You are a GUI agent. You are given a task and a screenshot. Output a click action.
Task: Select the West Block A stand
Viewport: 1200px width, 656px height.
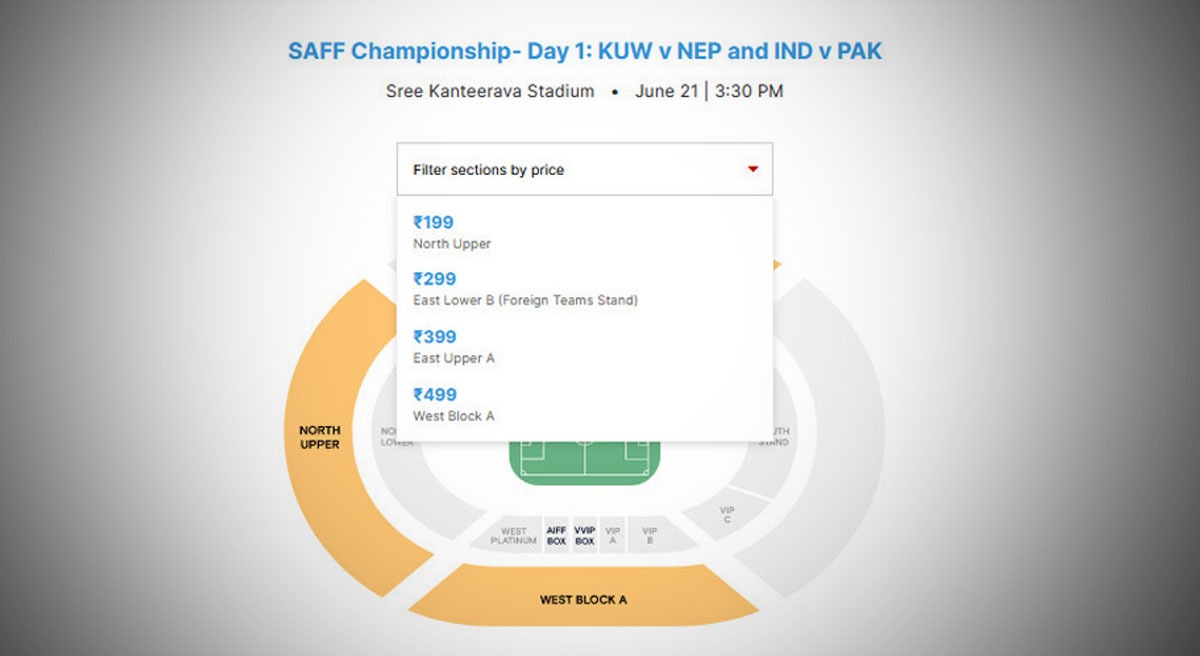point(583,600)
